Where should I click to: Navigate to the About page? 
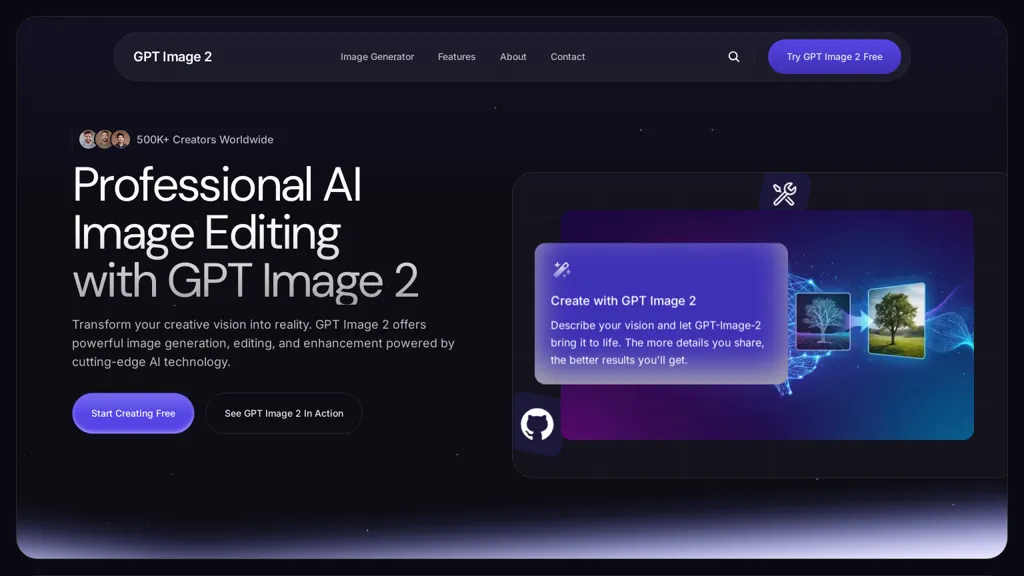513,57
